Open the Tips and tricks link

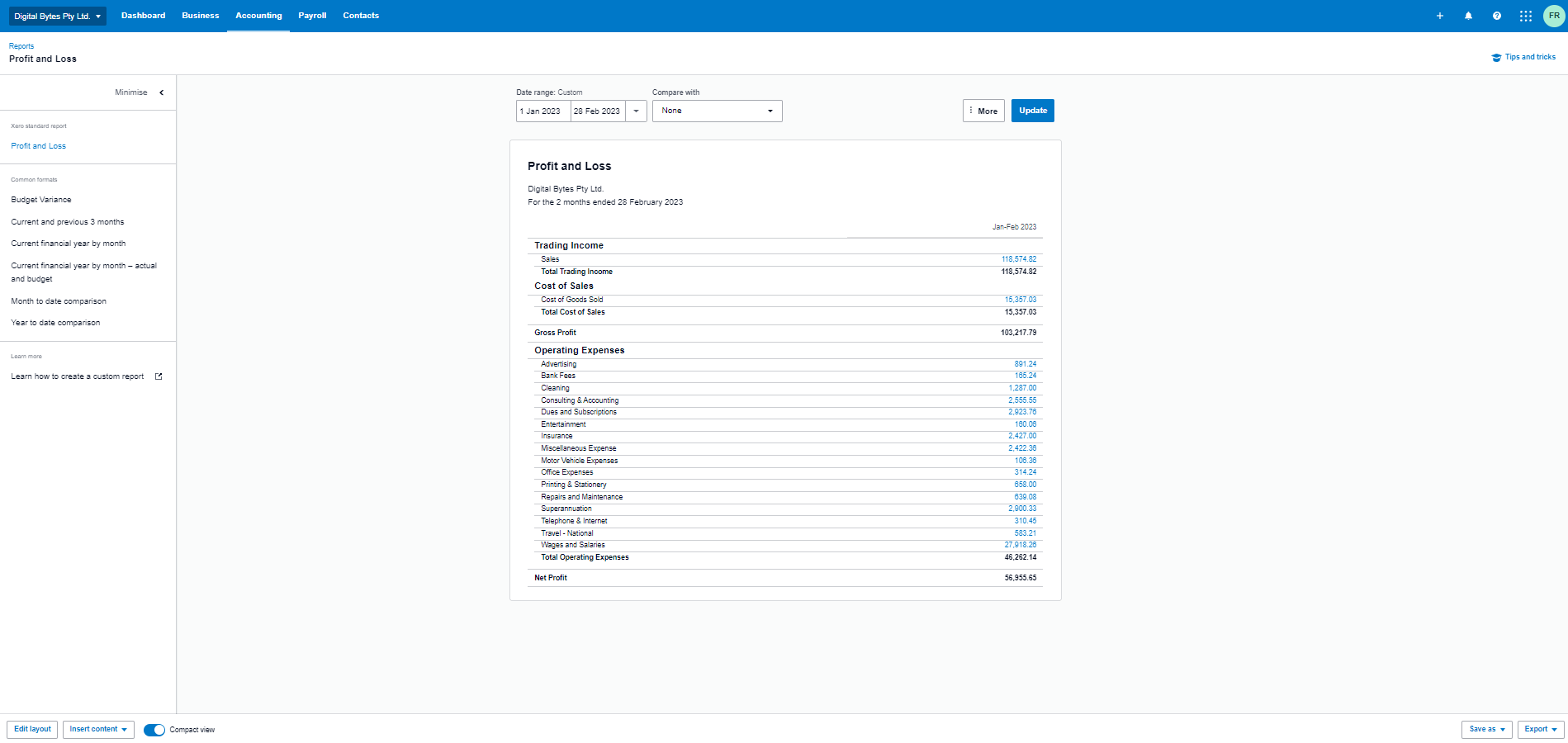[1530, 58]
